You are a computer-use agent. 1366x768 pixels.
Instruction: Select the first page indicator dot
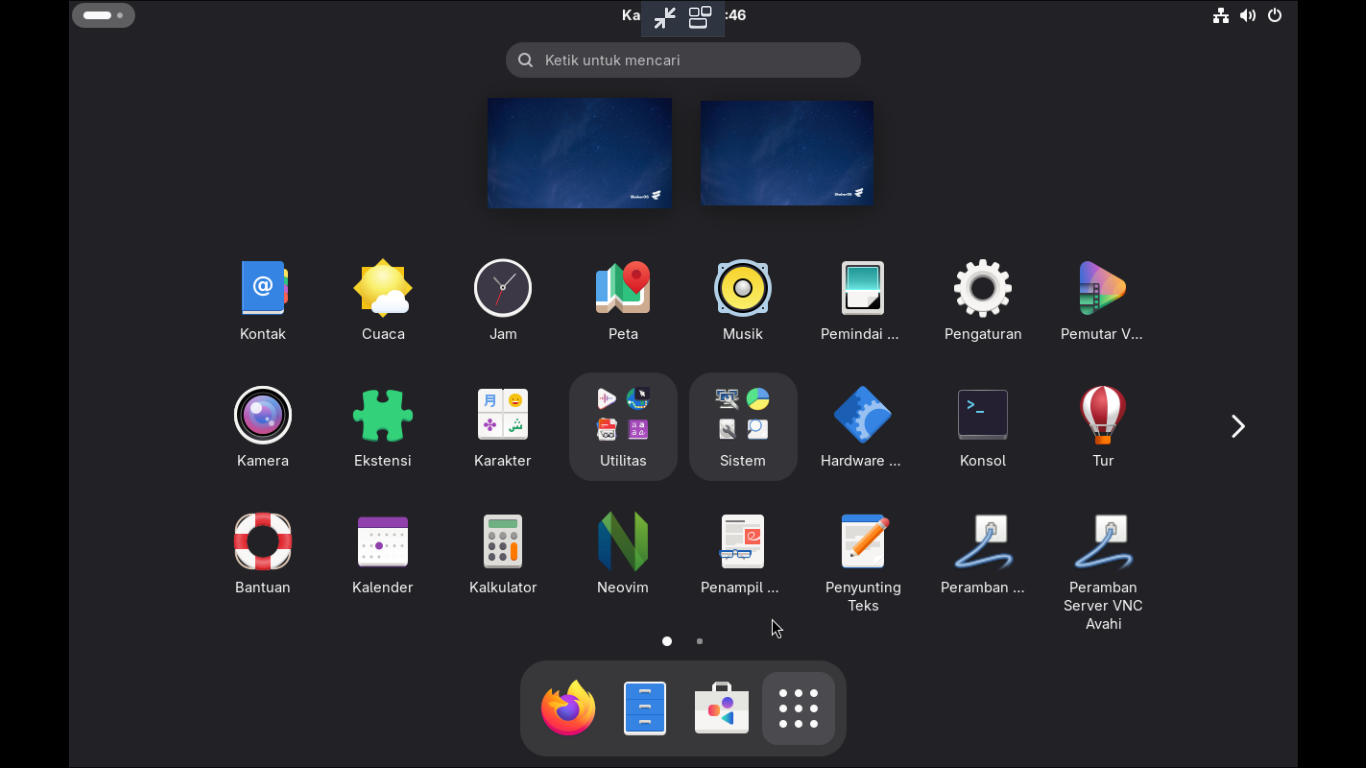[667, 641]
